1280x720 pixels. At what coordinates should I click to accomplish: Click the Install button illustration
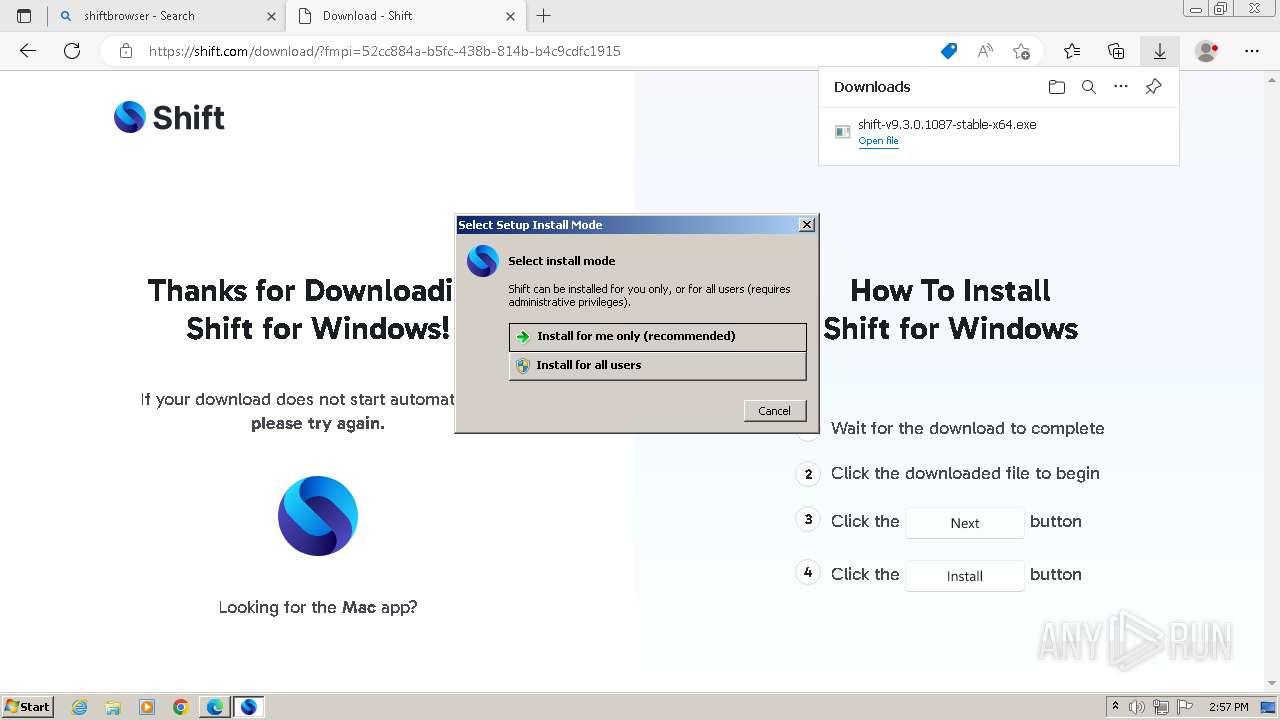pyautogui.click(x=965, y=576)
